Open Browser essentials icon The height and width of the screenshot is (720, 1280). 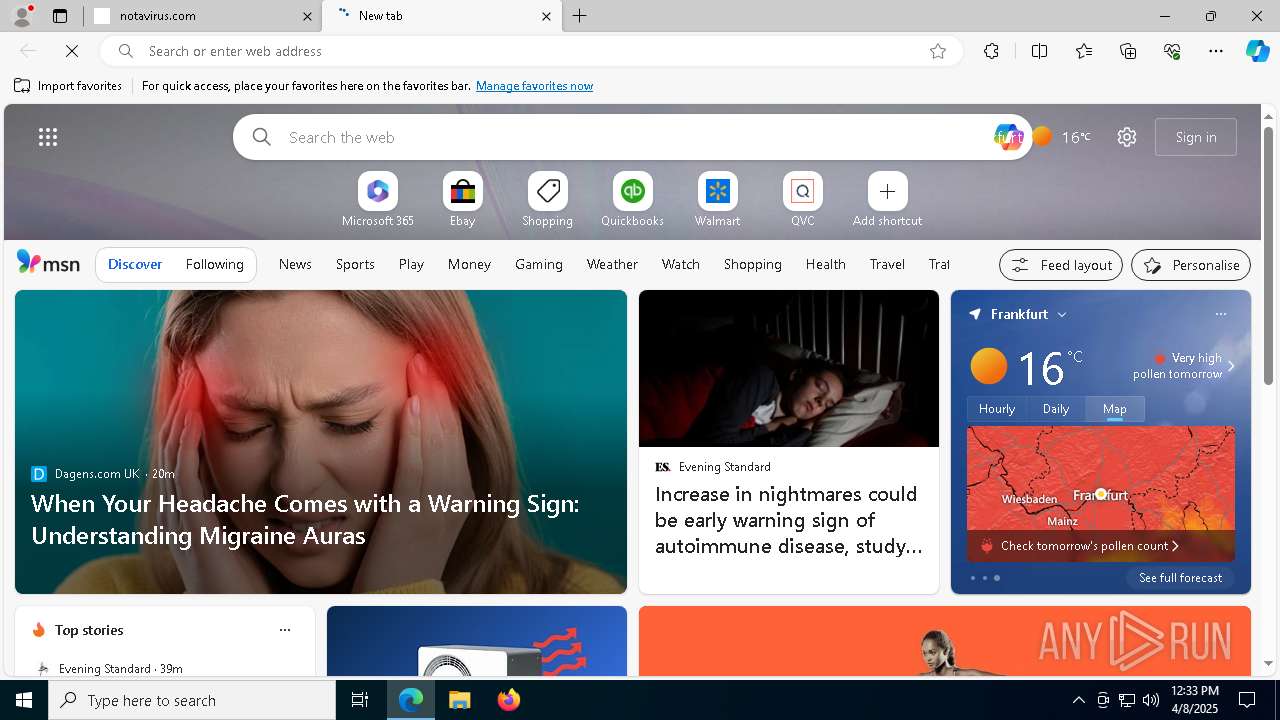[x=1173, y=51]
